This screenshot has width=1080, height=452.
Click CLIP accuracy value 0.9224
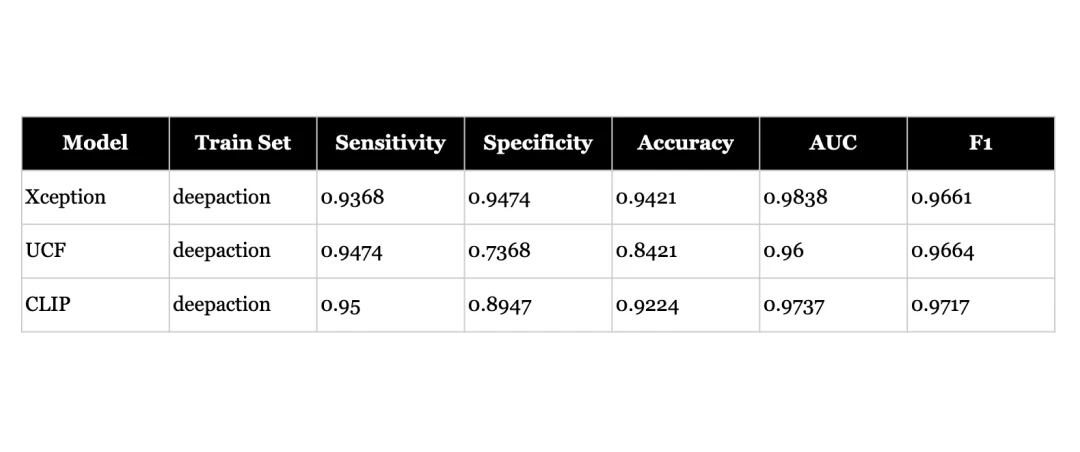(647, 305)
